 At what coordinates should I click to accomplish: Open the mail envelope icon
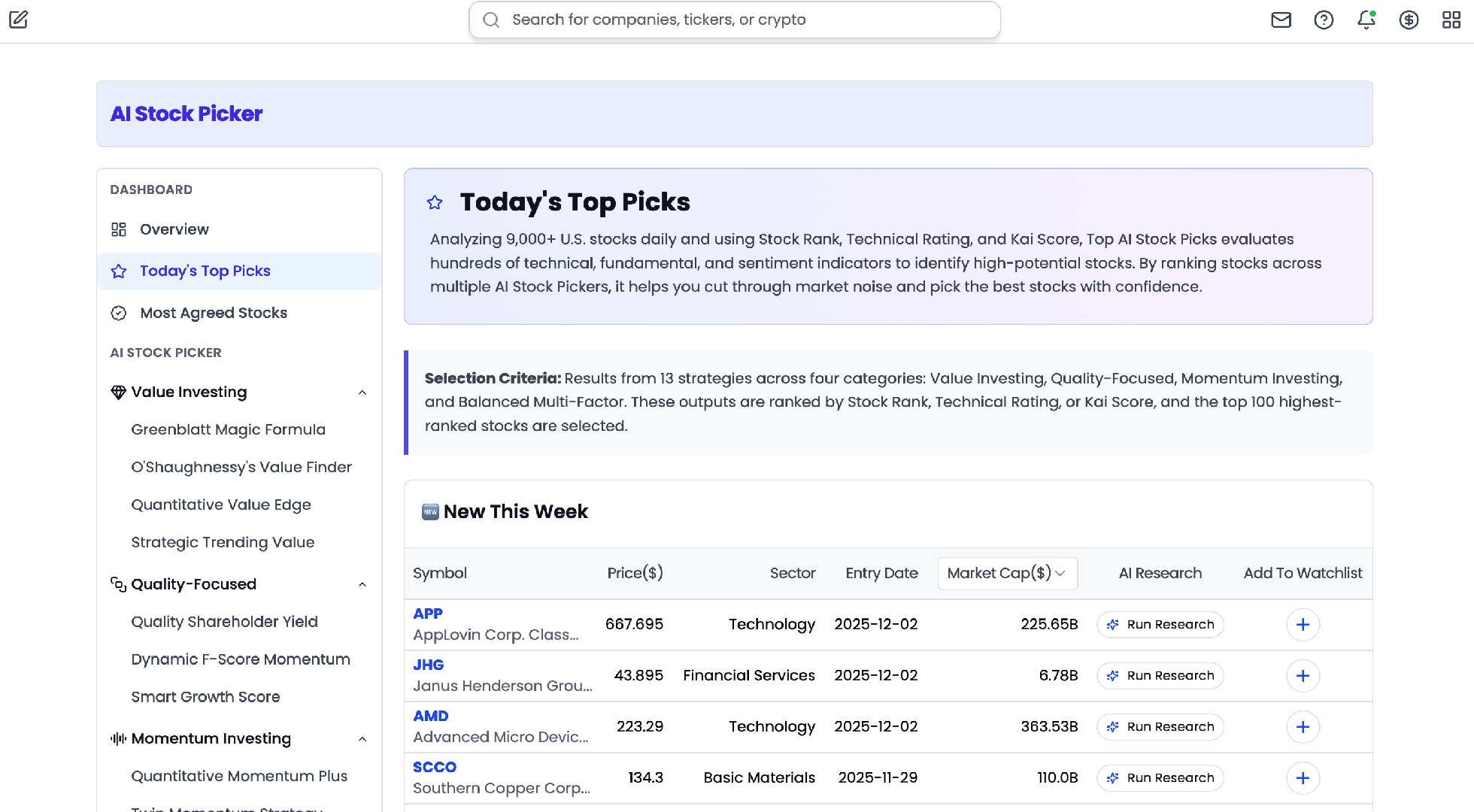(1281, 20)
